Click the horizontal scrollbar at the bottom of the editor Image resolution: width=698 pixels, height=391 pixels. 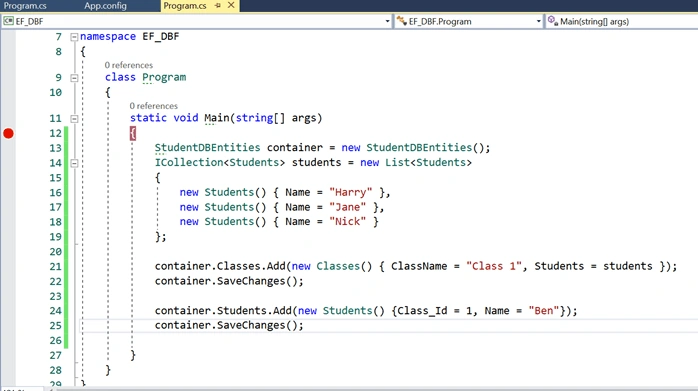(x=374, y=388)
